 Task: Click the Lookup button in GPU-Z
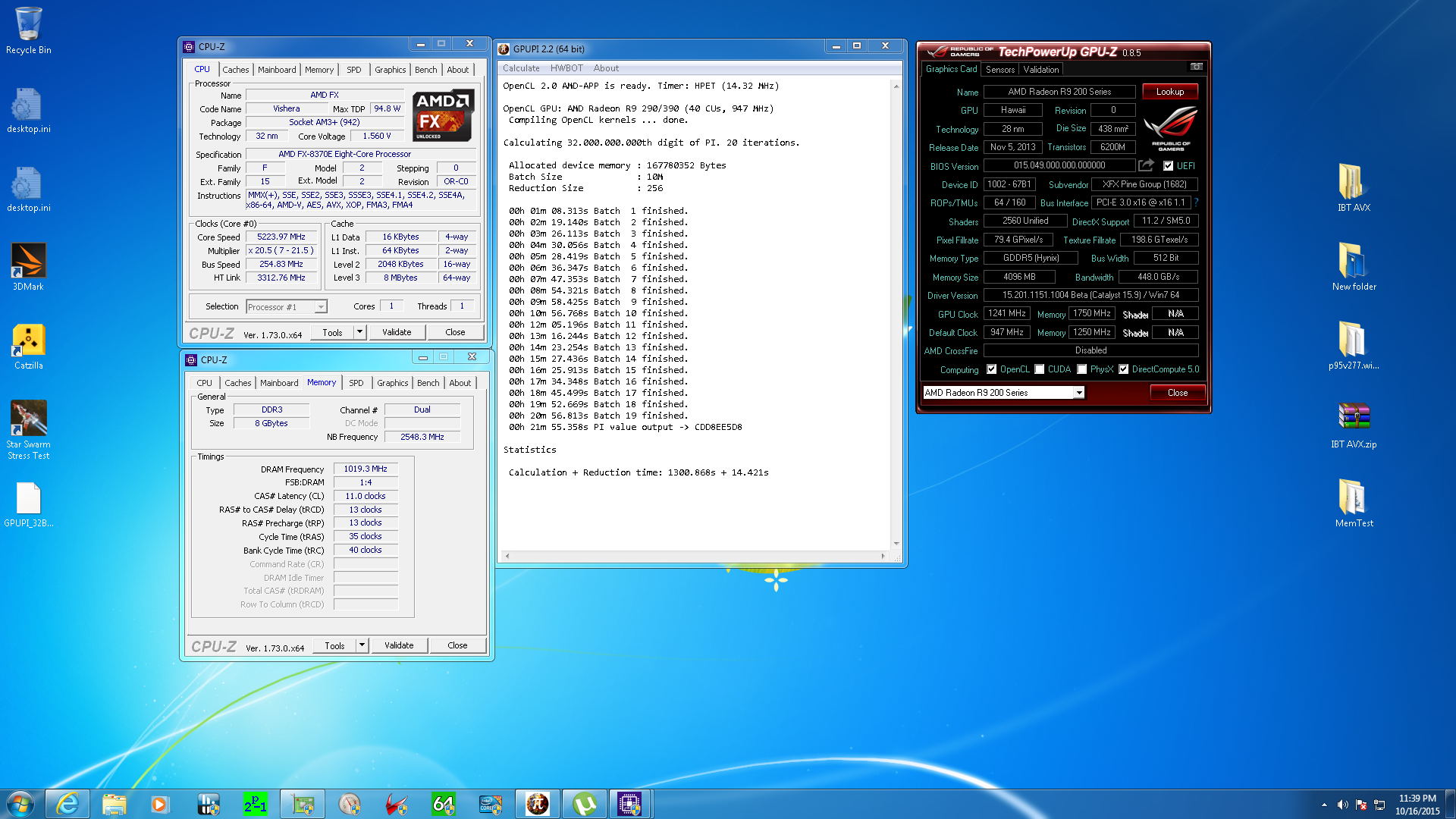click(1170, 92)
